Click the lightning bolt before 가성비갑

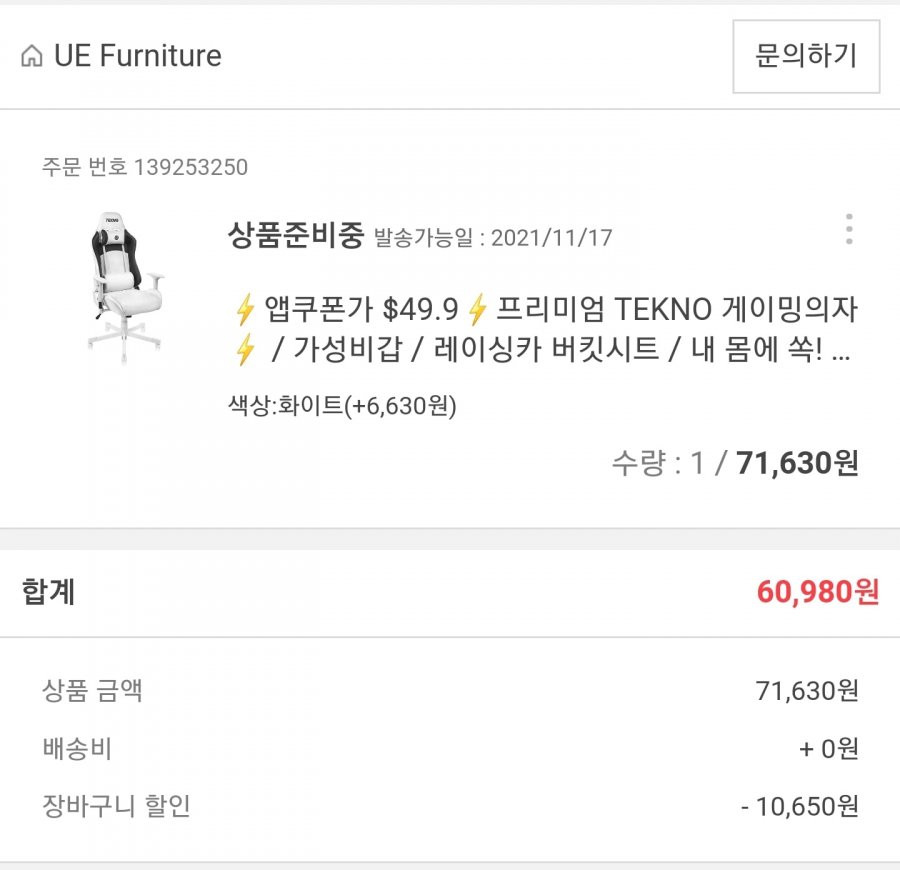tap(245, 349)
